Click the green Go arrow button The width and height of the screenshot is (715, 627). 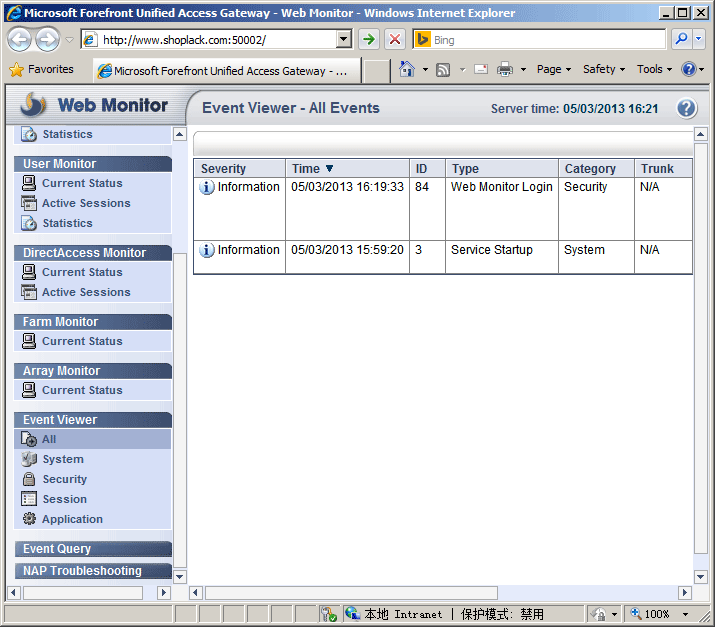pyautogui.click(x=368, y=40)
